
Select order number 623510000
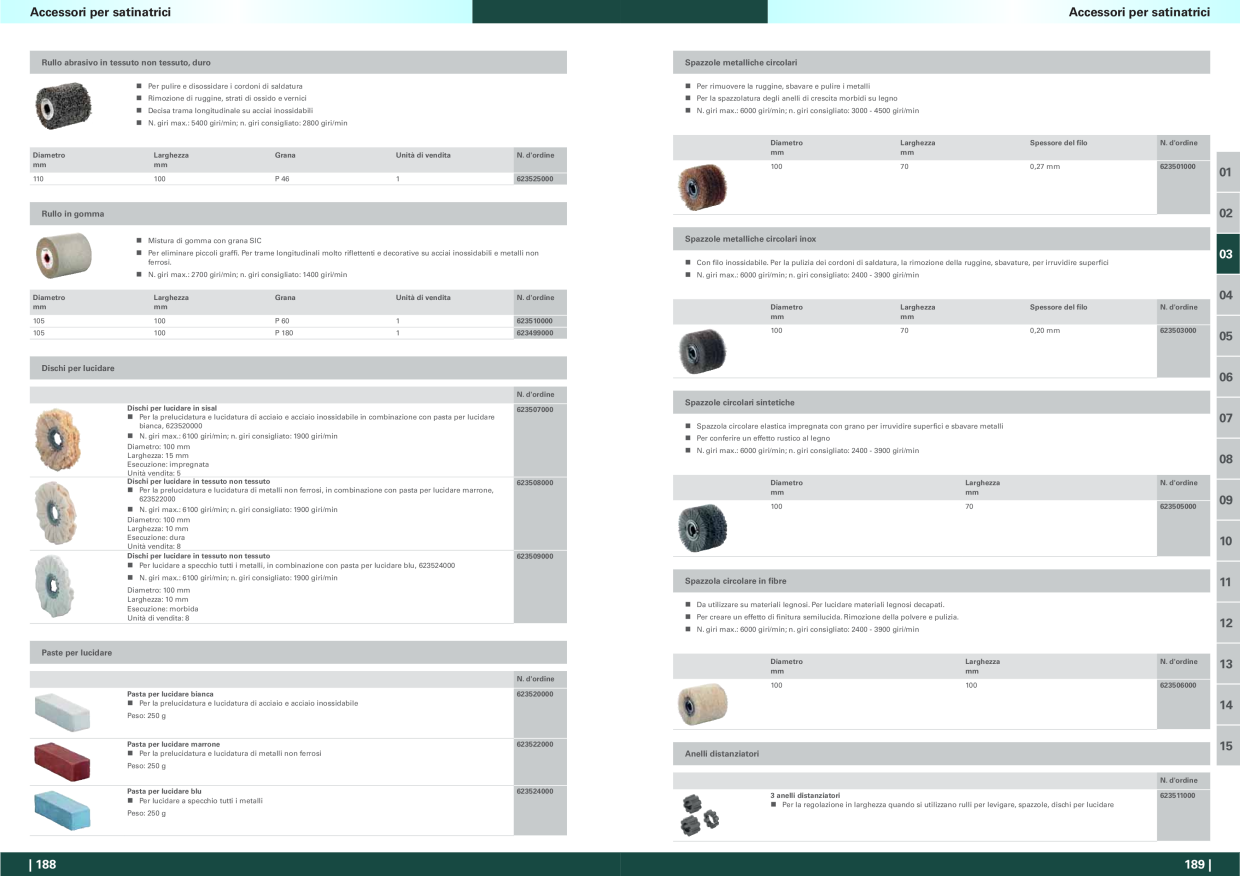(534, 321)
